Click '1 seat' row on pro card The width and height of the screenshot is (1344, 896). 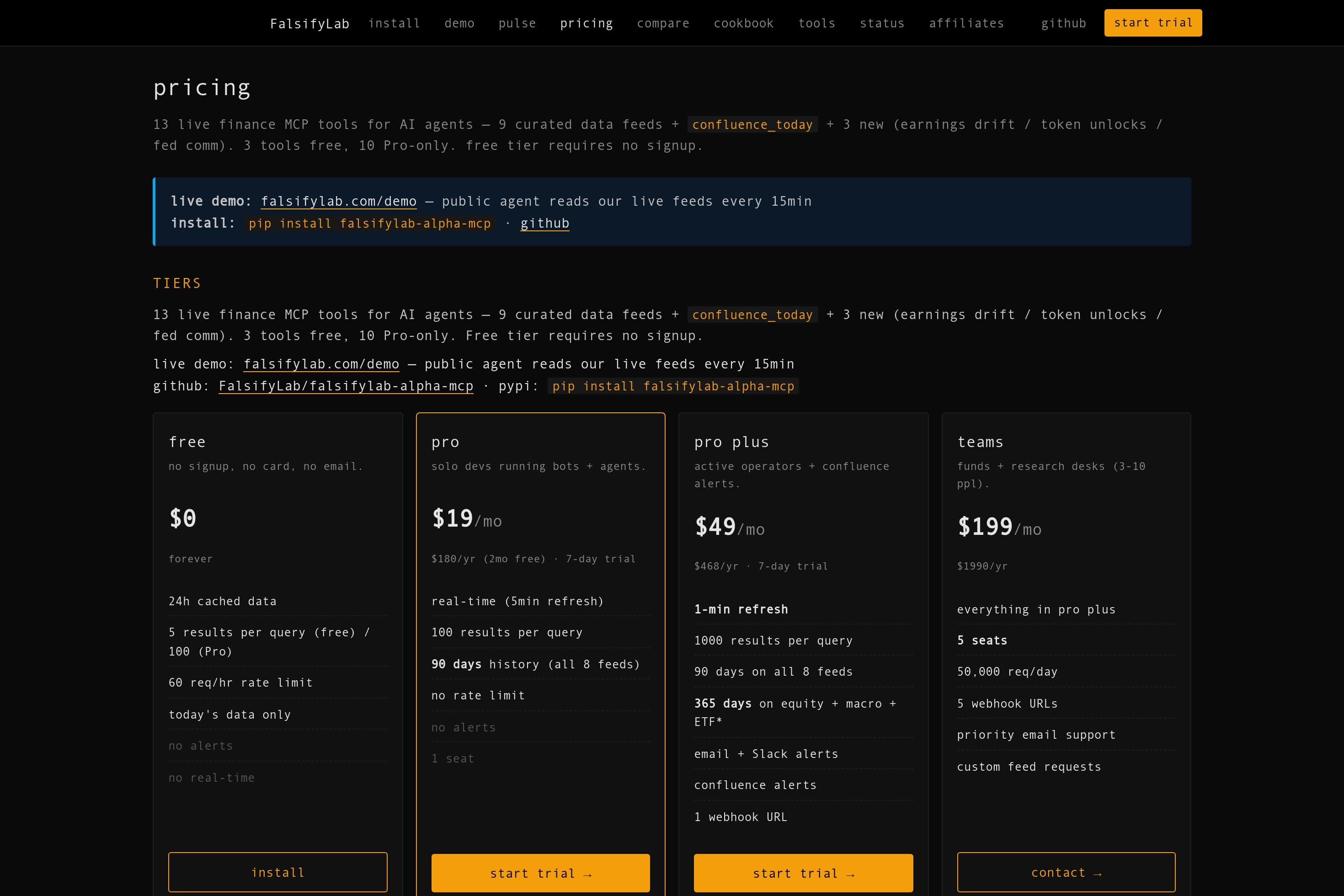[x=540, y=758]
